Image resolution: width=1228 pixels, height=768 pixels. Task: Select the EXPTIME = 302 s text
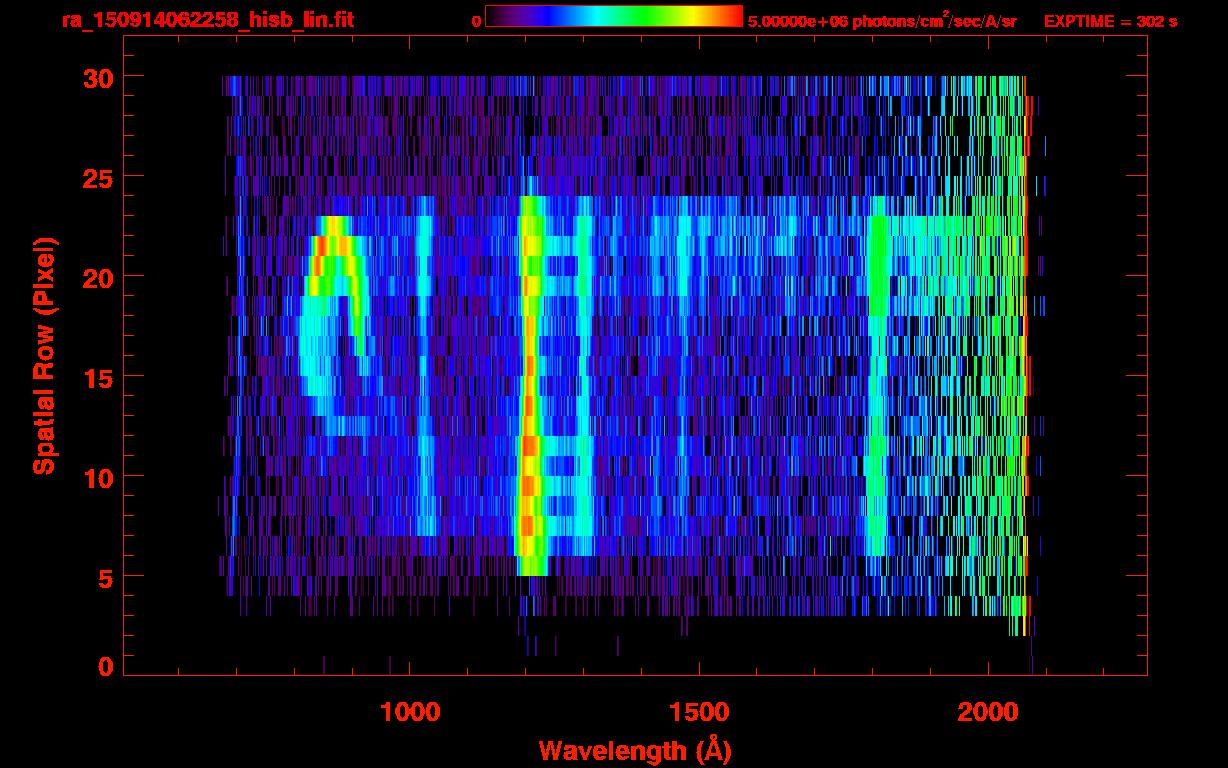point(1110,21)
